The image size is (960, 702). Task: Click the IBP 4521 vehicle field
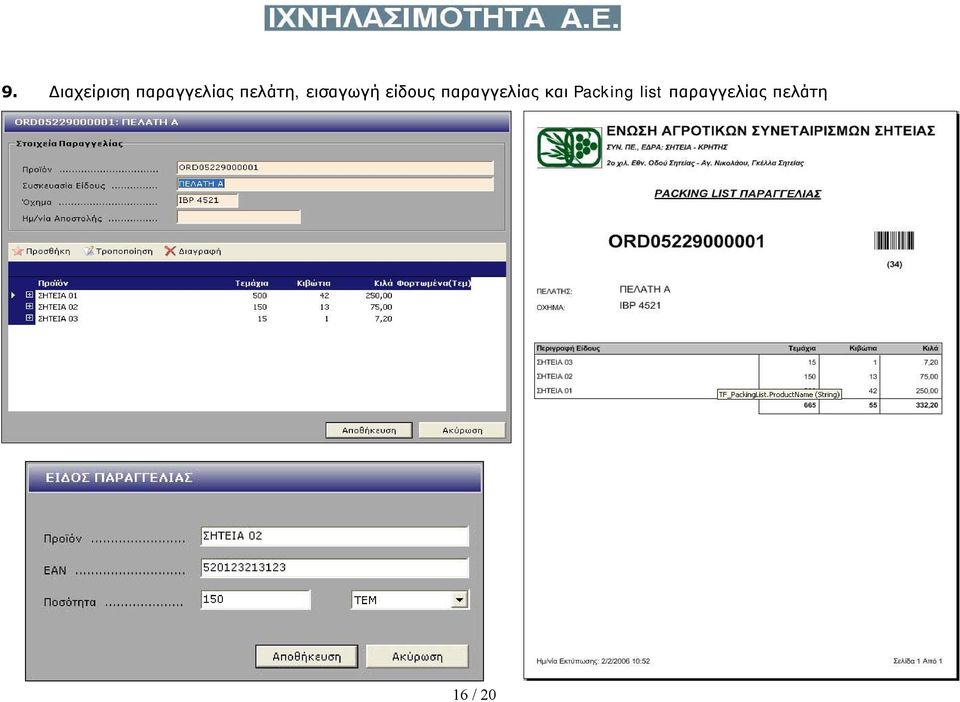click(208, 200)
